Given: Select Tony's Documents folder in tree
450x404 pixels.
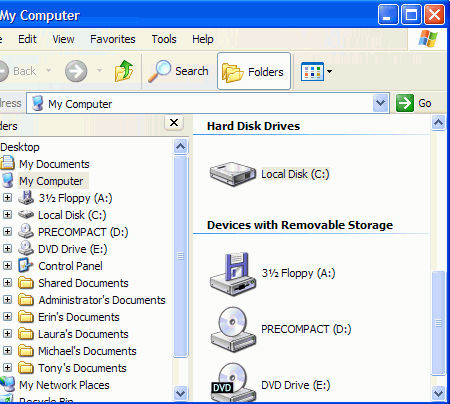Looking at the screenshot, I should pos(82,368).
